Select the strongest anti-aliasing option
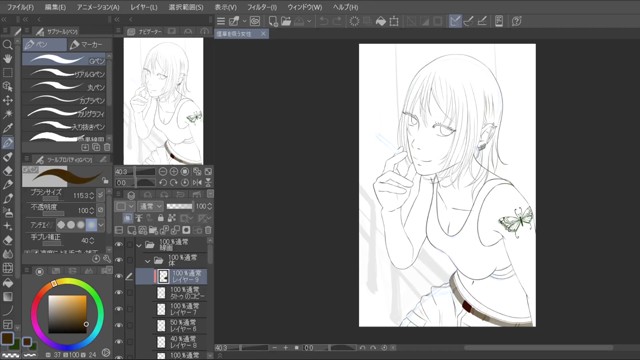640x360 pixels. pos(91,224)
